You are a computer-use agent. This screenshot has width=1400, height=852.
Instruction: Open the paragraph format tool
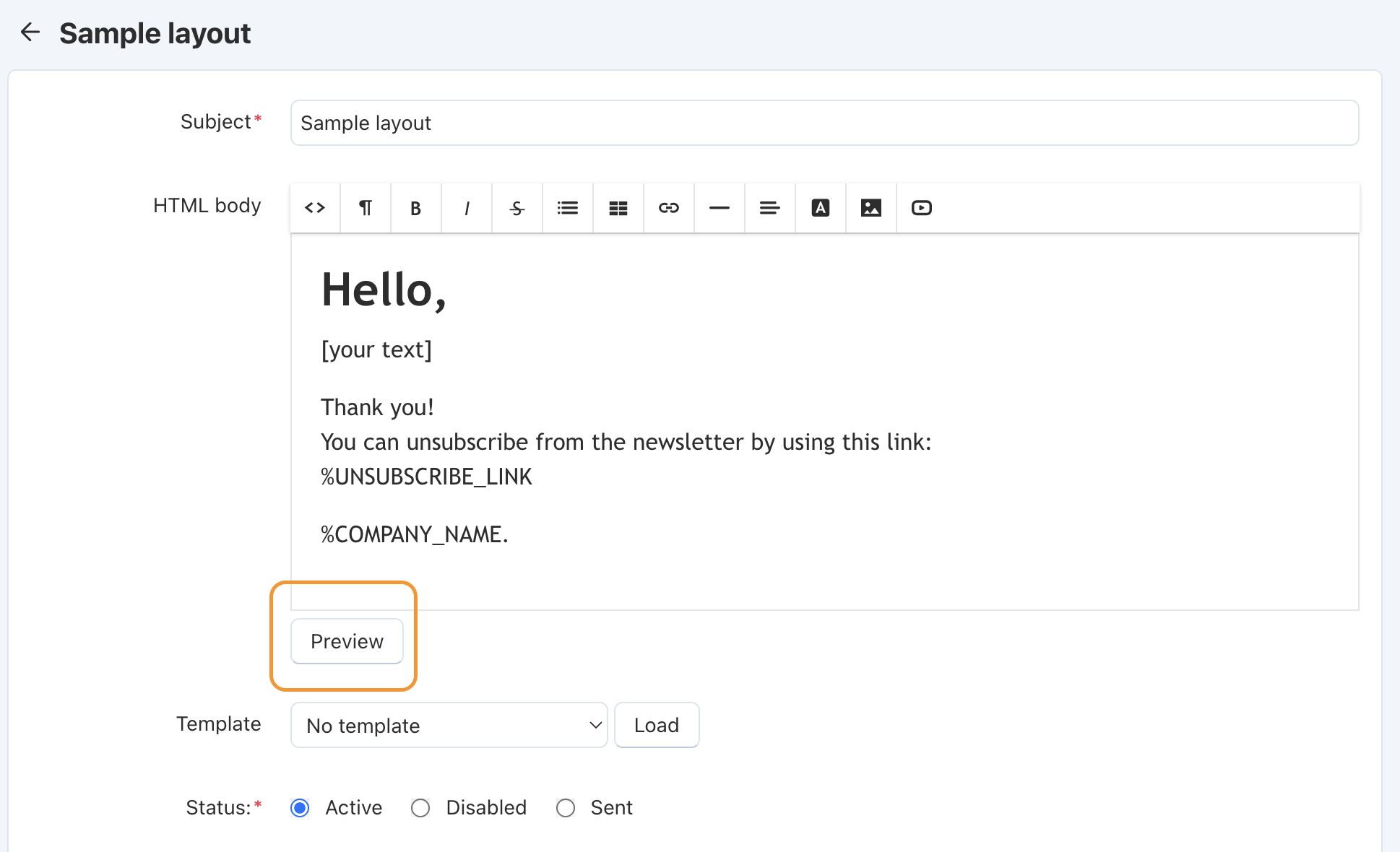point(366,208)
